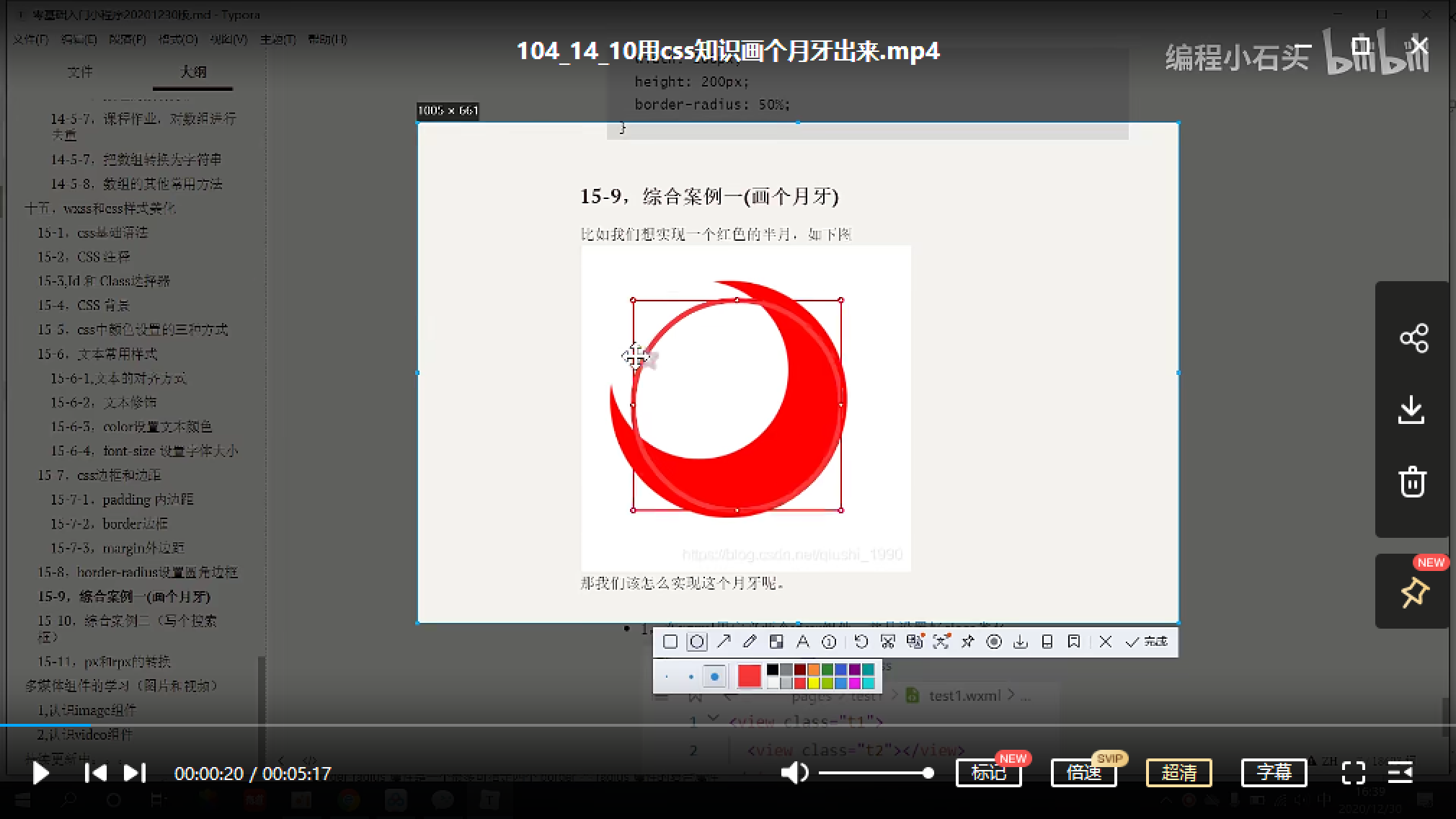Viewport: 1456px width, 819px height.
Task: Open outline item 14-5-8 数组的其他常用方法
Action: click(136, 184)
